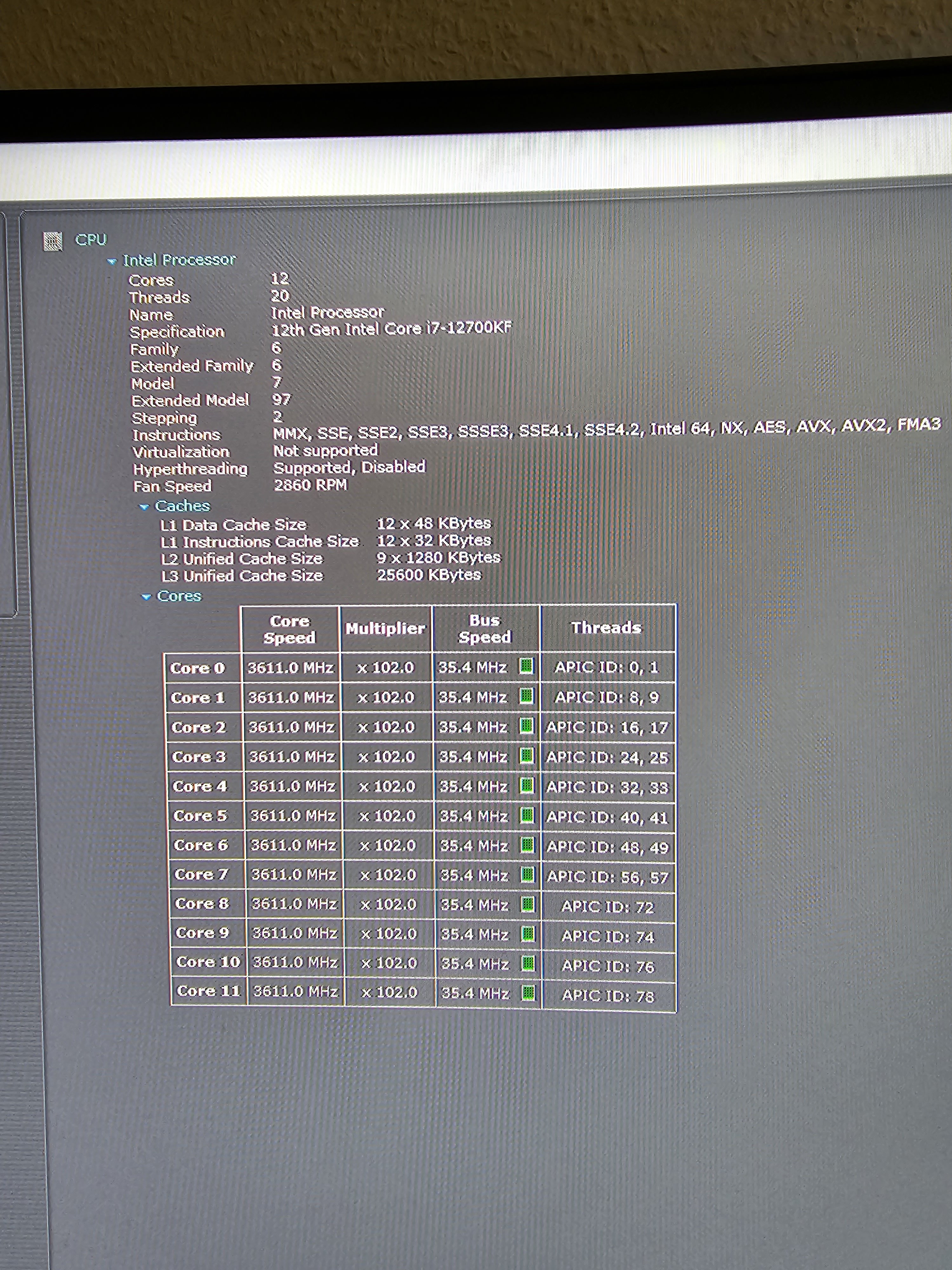Click Core 3 green bus speed indicator
Viewport: 952px width, 1270px height.
click(x=527, y=755)
